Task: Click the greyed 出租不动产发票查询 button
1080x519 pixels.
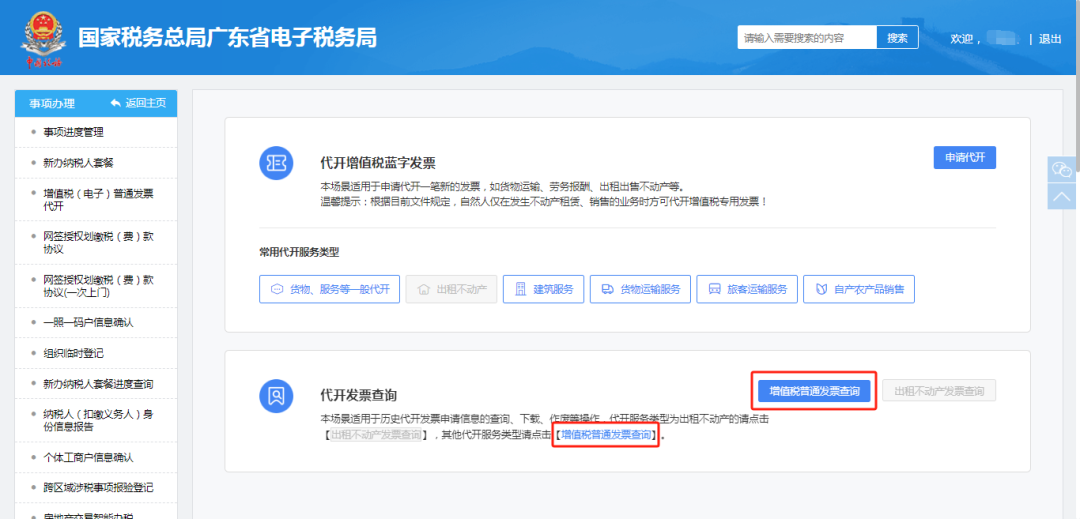Action: pos(939,391)
